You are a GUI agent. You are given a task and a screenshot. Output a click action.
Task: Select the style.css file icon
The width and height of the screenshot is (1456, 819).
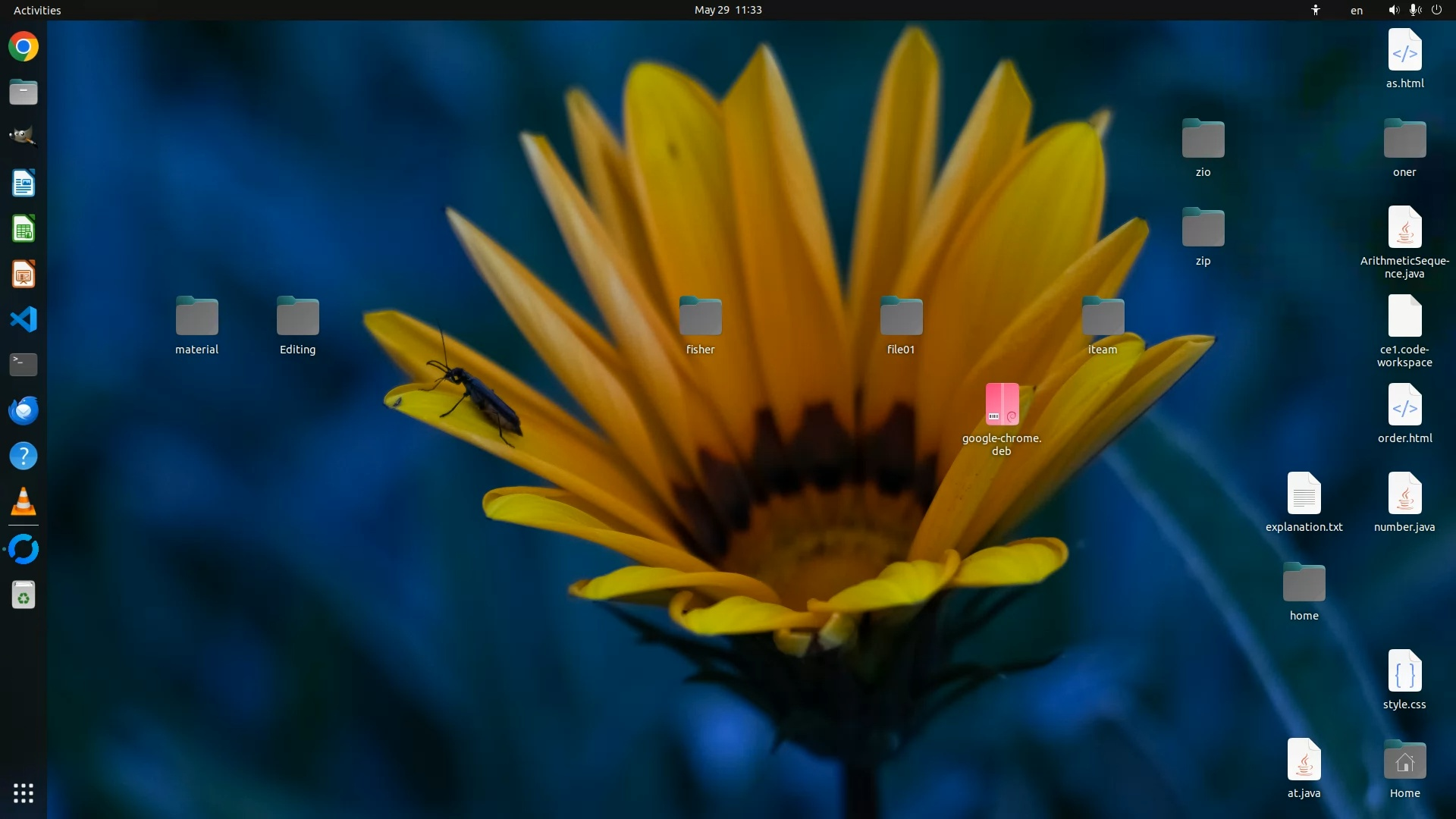tap(1404, 671)
